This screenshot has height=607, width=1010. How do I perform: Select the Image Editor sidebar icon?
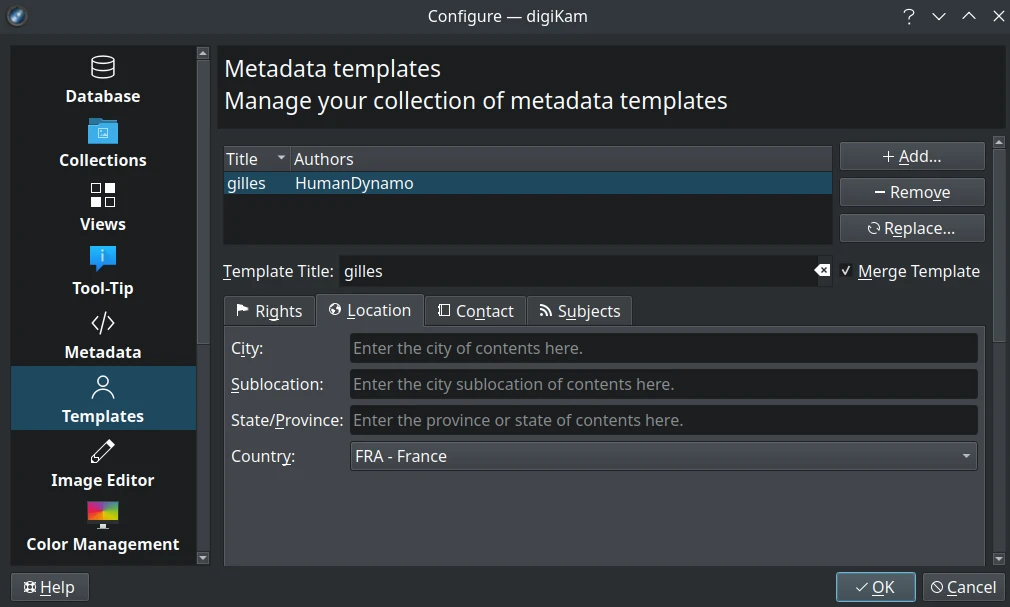click(102, 460)
